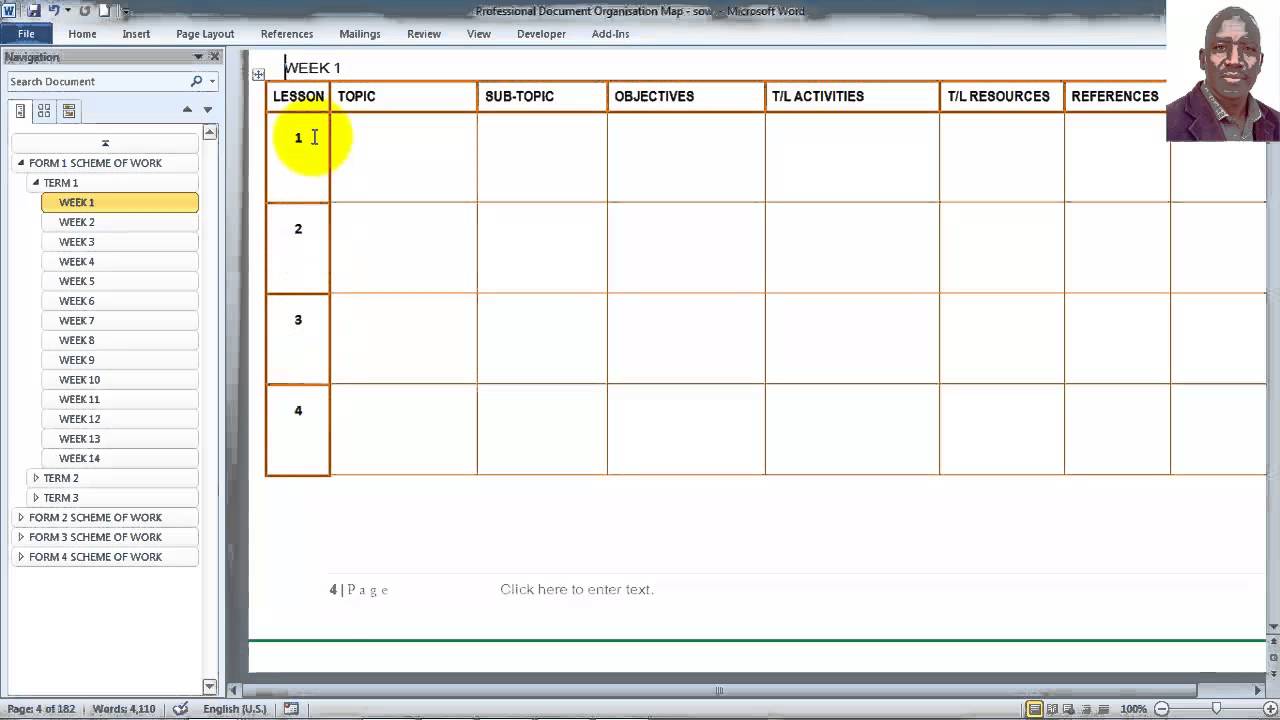Click the 100% zoom level button
The height and width of the screenshot is (720, 1280).
[x=1133, y=709]
